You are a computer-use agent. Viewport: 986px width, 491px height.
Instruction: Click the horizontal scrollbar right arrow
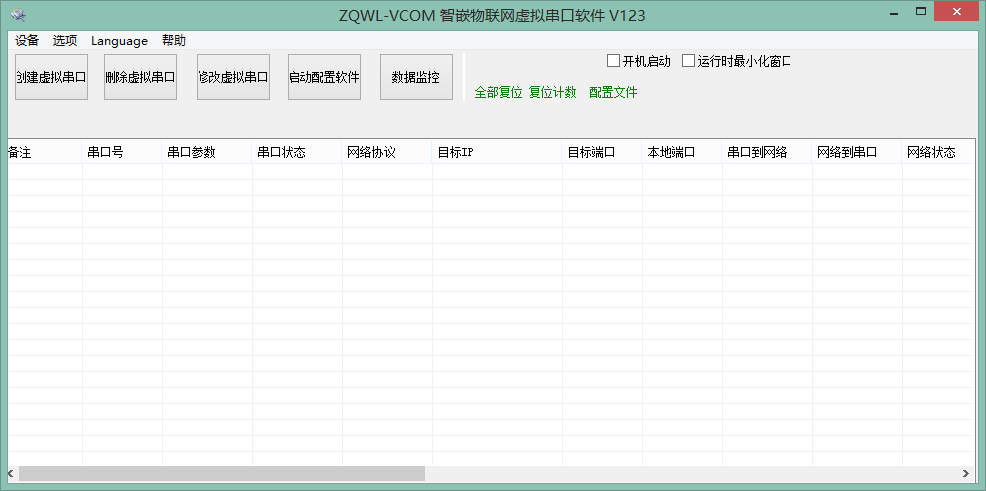965,473
